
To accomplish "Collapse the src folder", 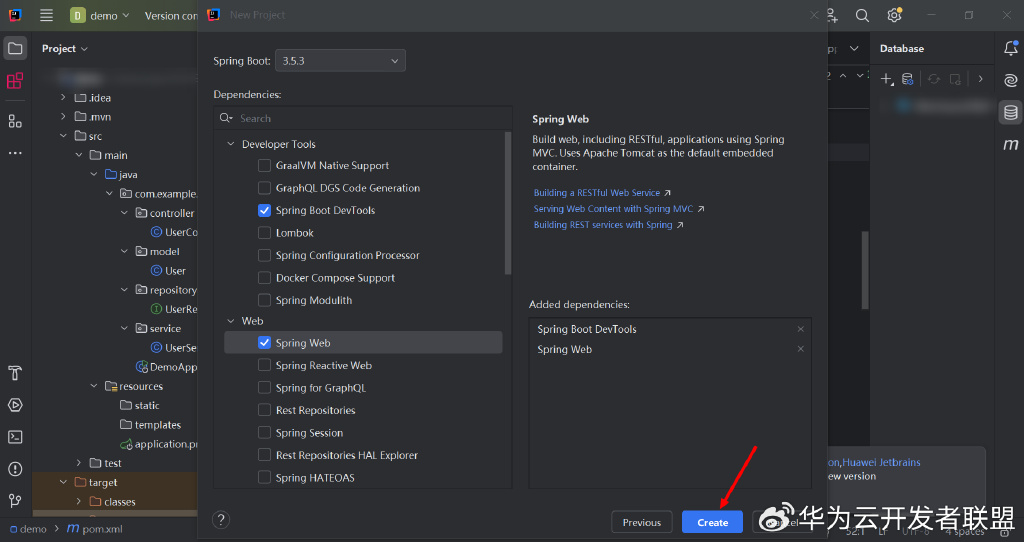I will click(x=63, y=136).
